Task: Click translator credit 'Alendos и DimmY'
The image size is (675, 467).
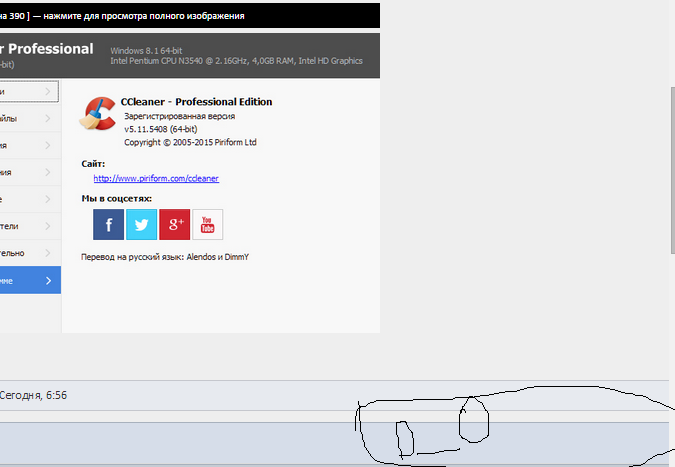Action: point(217,257)
